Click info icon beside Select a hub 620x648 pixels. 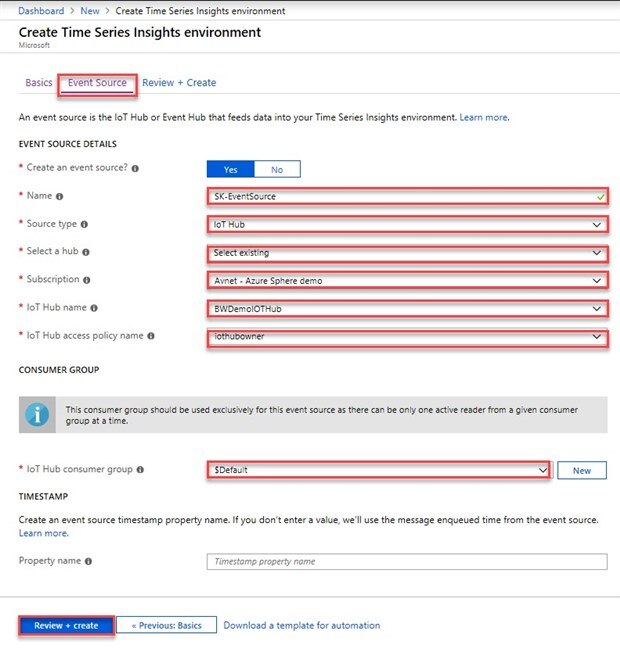[x=87, y=252]
